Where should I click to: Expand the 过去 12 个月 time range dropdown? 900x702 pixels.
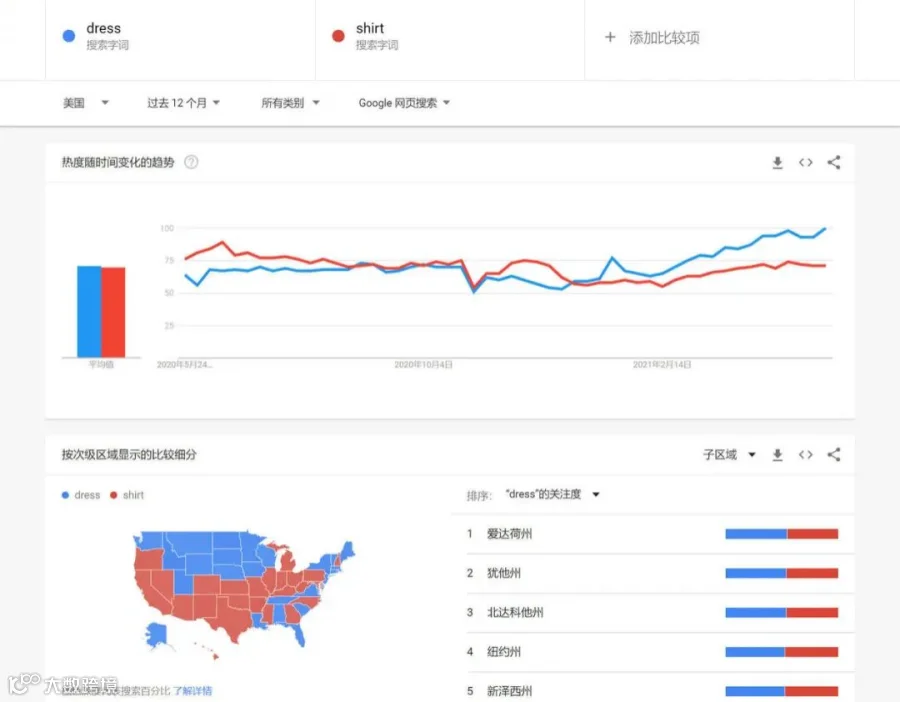click(183, 103)
